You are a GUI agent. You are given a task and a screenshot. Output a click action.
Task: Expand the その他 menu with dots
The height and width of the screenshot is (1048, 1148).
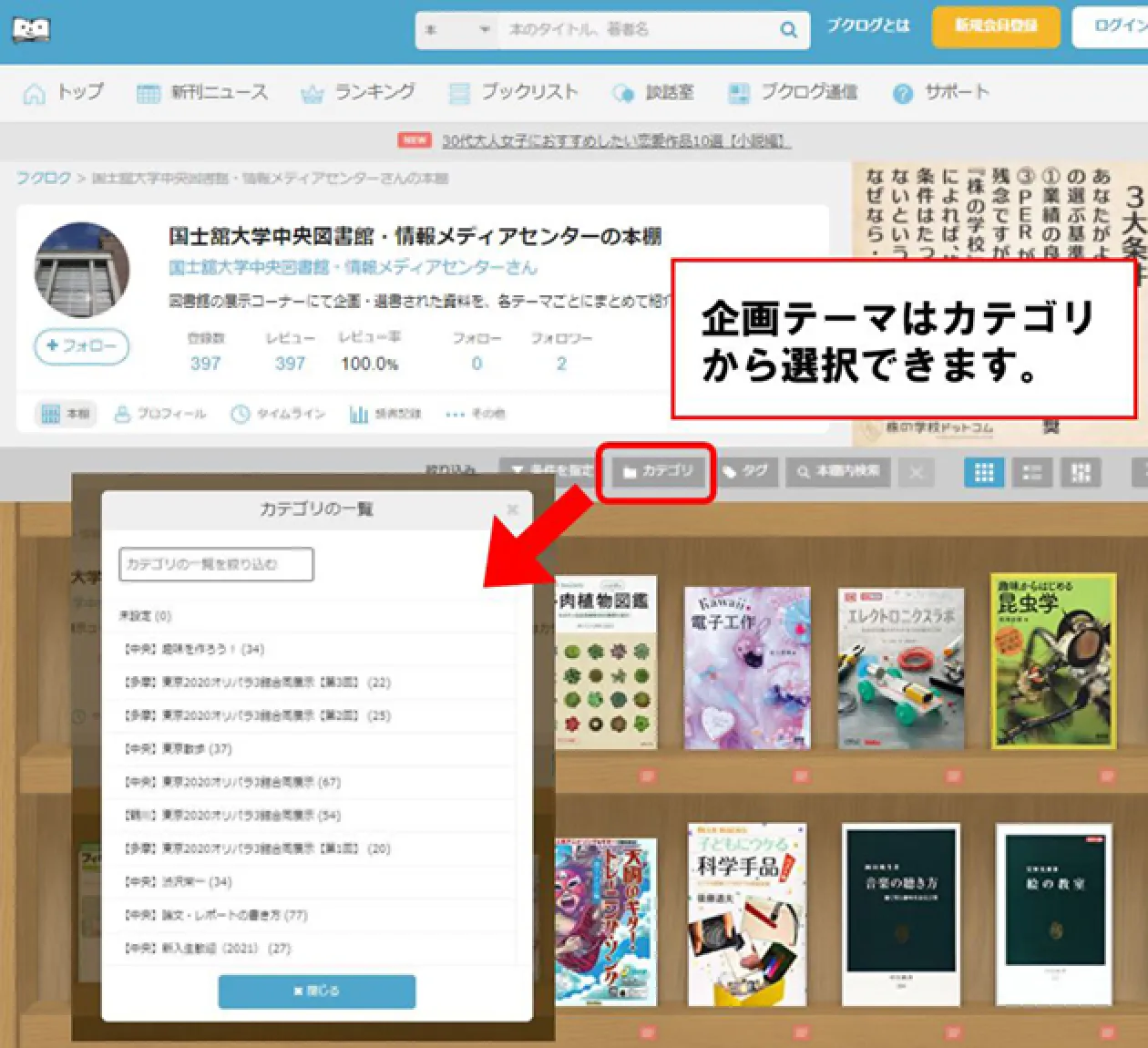(x=475, y=414)
